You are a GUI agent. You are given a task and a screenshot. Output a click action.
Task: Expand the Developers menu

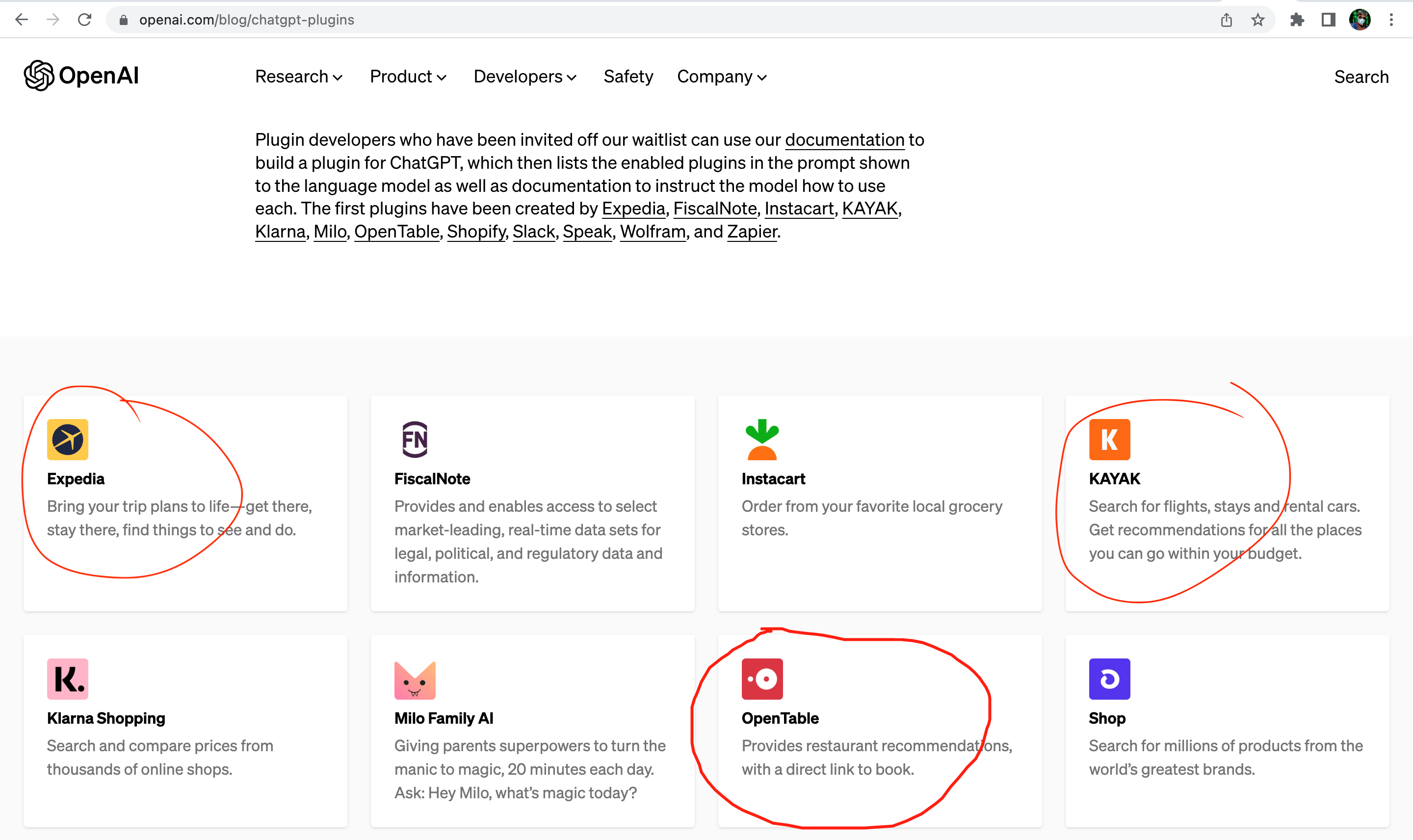pyautogui.click(x=525, y=77)
